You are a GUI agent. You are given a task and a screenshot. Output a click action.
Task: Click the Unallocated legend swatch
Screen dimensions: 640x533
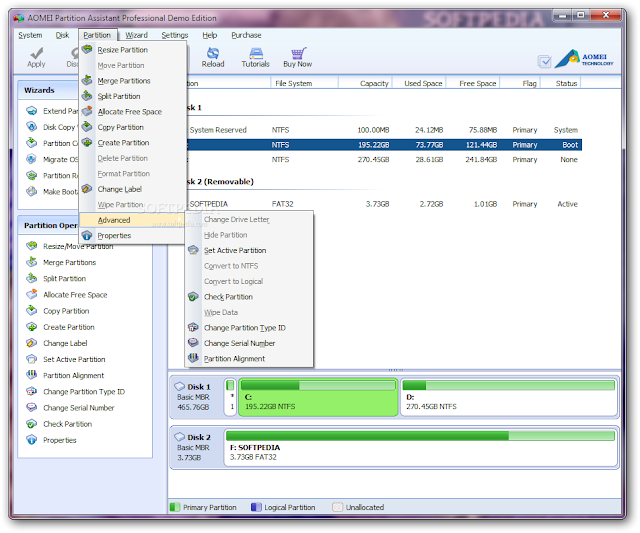pyautogui.click(x=338, y=507)
